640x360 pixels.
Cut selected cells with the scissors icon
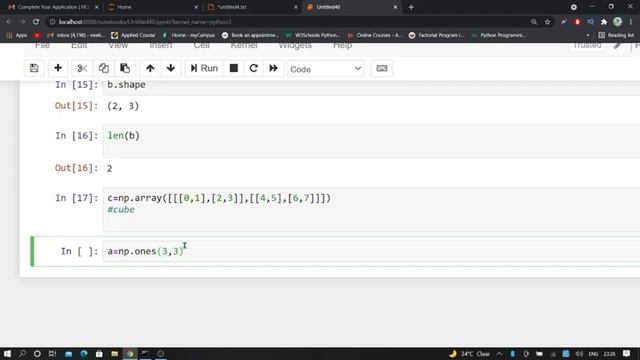[82, 68]
